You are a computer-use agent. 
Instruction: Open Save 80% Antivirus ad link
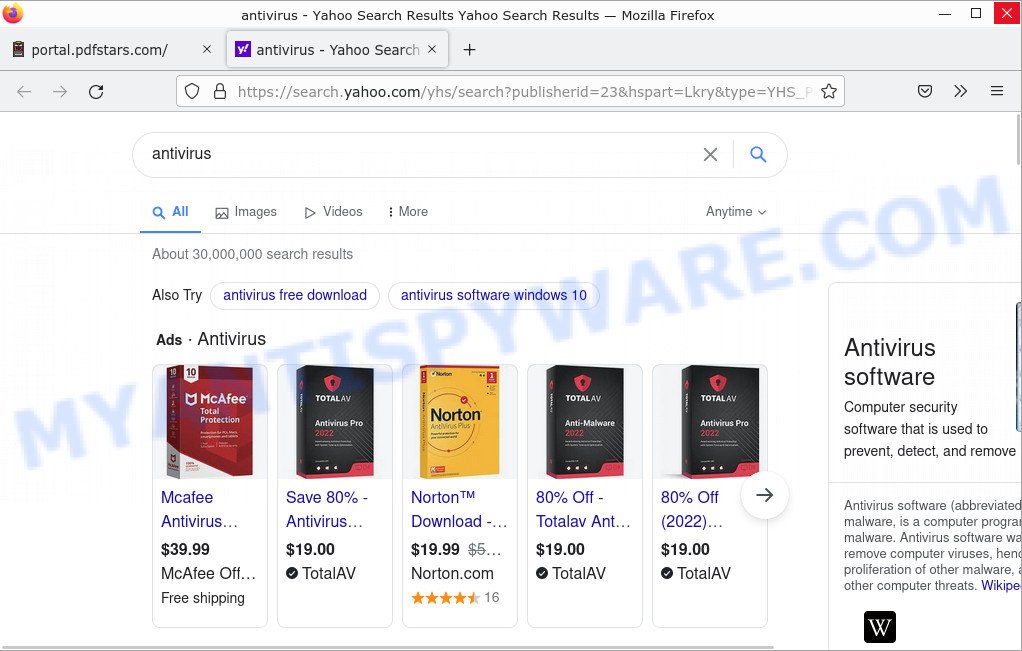pos(327,510)
